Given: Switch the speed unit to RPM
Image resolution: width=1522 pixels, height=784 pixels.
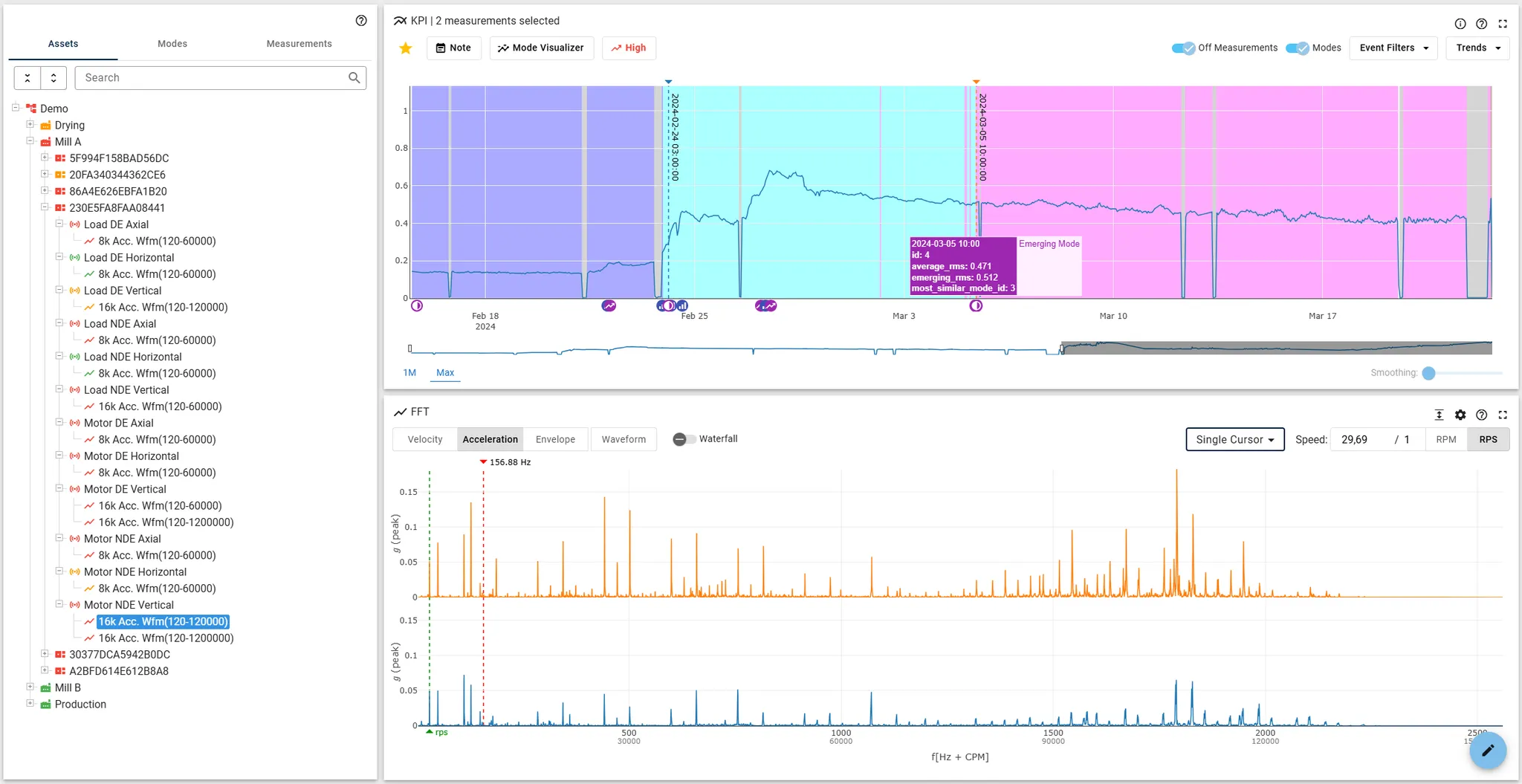Looking at the screenshot, I should [x=1446, y=439].
